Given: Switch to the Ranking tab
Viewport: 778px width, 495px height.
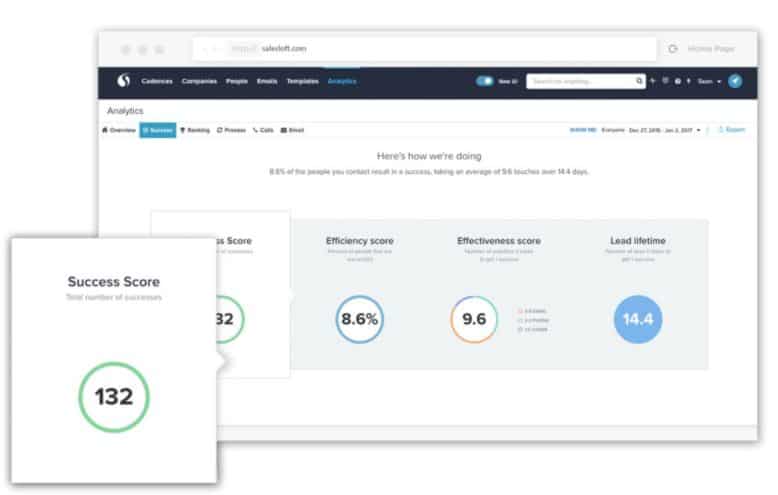Looking at the screenshot, I should [195, 130].
